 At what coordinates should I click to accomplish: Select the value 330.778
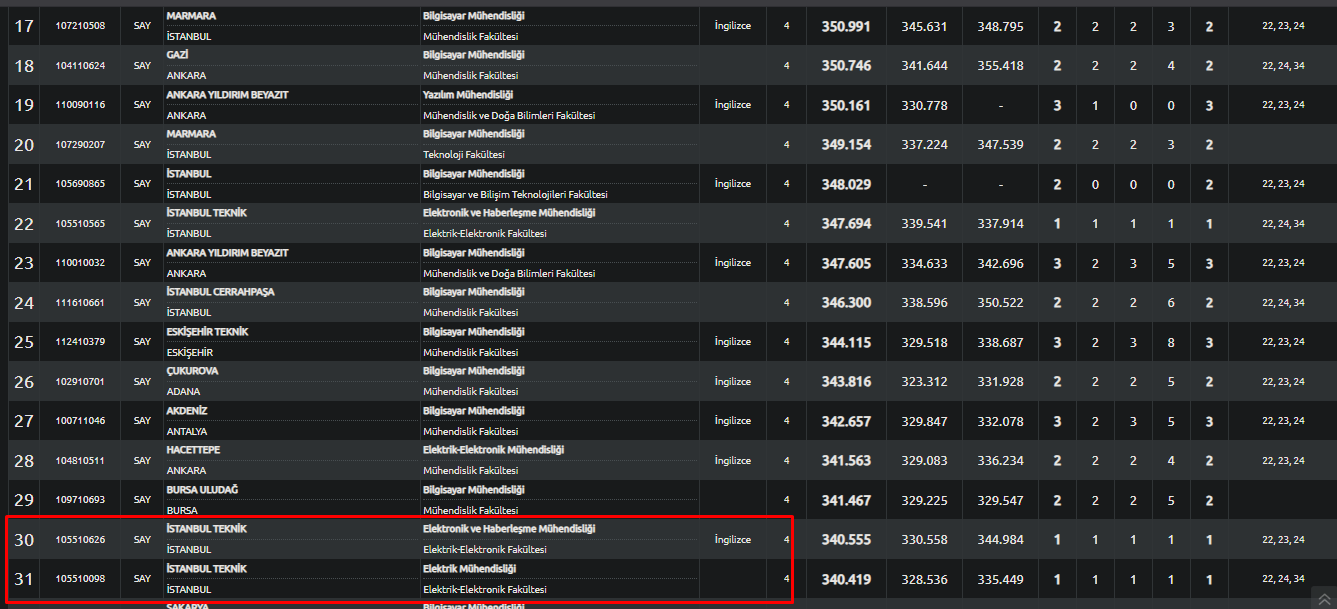coord(924,105)
